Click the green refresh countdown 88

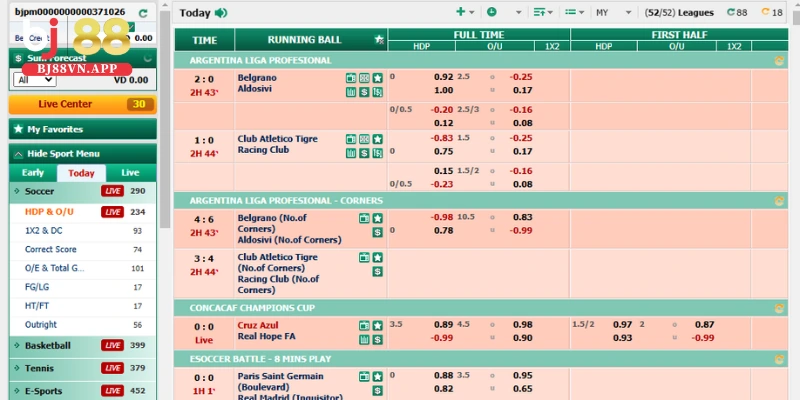point(737,12)
